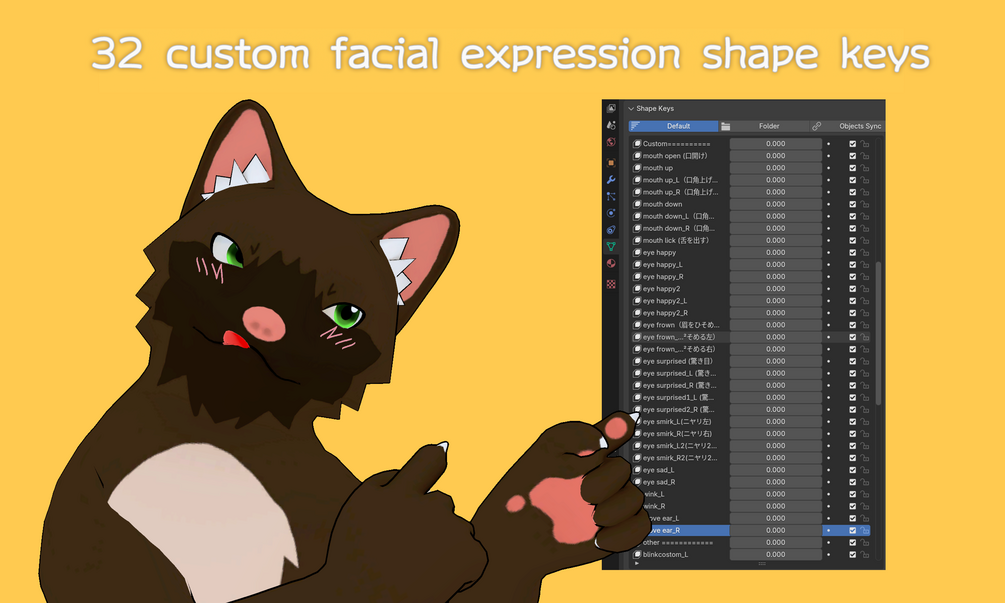Click the value slider for eye happy2_L
1005x603 pixels.
(776, 301)
